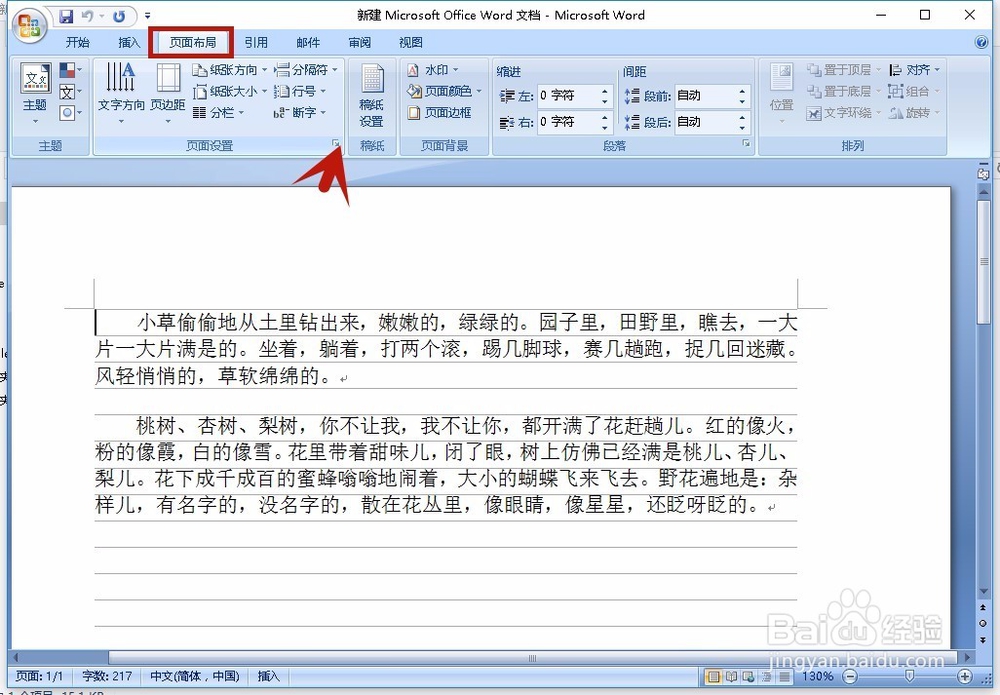
Task: Click the 位置 position button
Action: [781, 93]
